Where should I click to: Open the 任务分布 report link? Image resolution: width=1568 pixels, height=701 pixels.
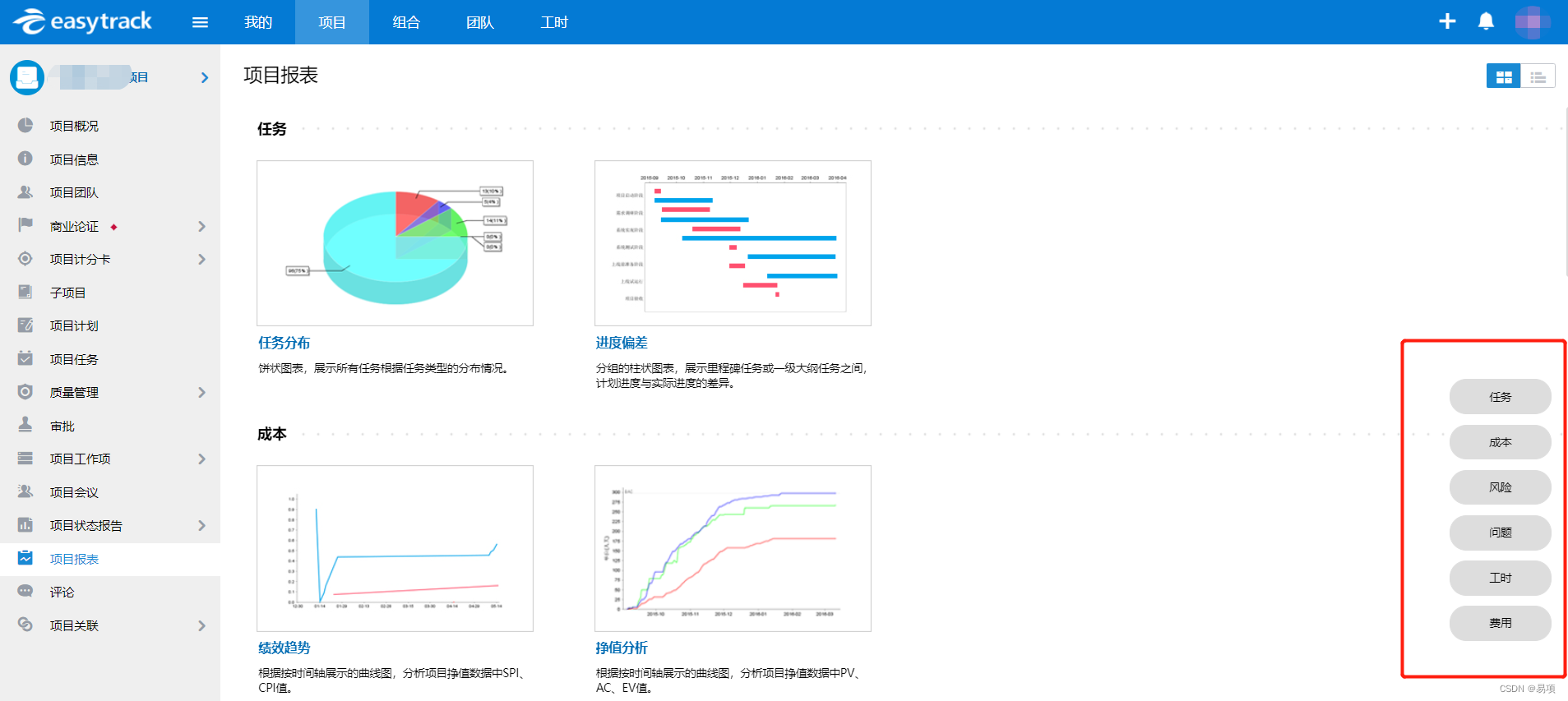[x=284, y=343]
